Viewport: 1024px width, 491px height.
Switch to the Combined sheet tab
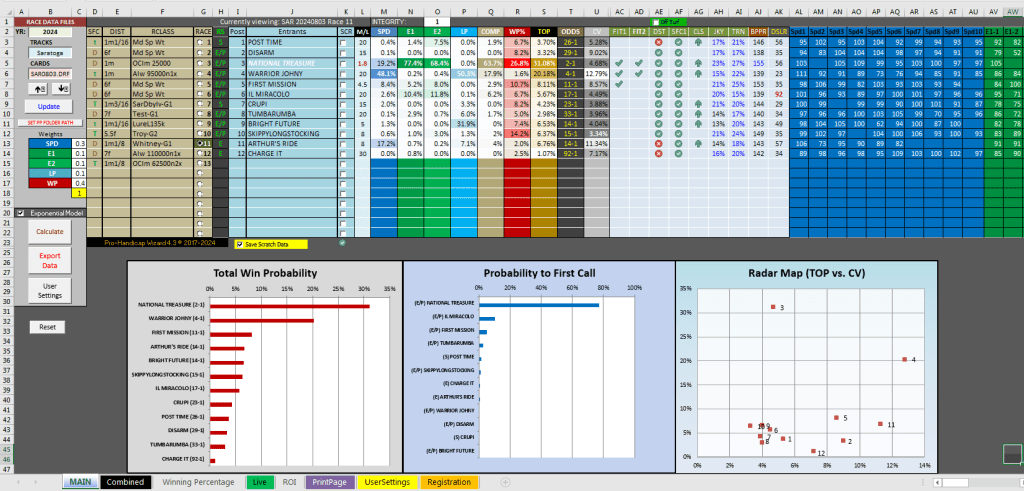pyautogui.click(x=128, y=482)
